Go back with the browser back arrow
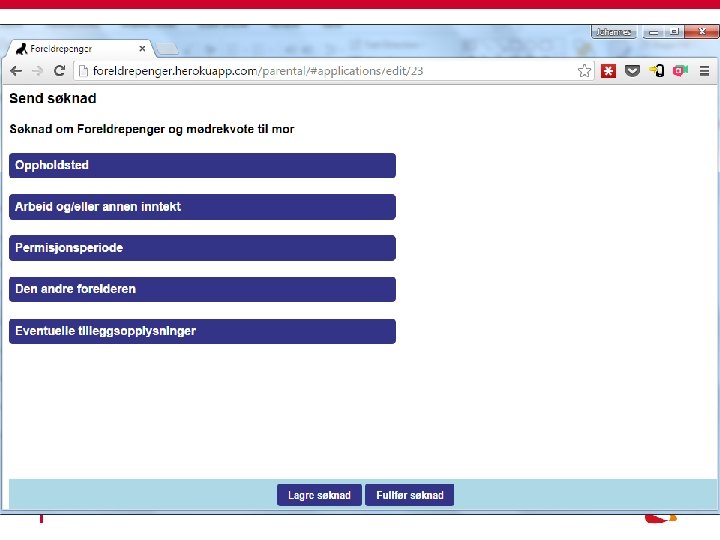 [x=16, y=71]
